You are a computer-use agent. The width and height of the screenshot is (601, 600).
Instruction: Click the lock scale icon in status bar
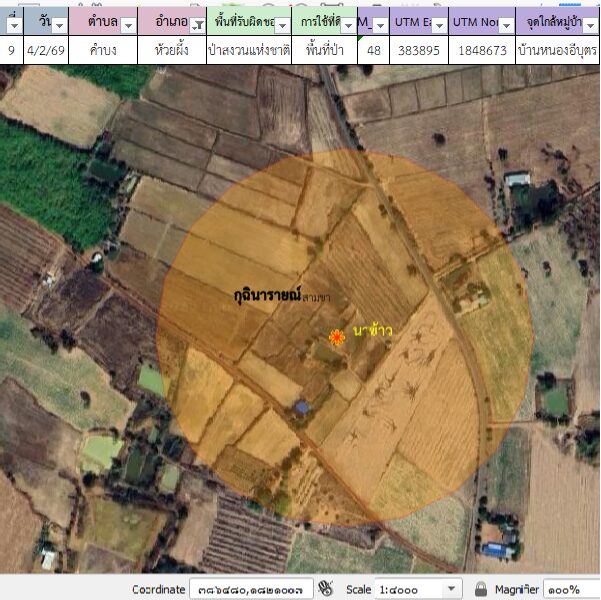(481, 589)
